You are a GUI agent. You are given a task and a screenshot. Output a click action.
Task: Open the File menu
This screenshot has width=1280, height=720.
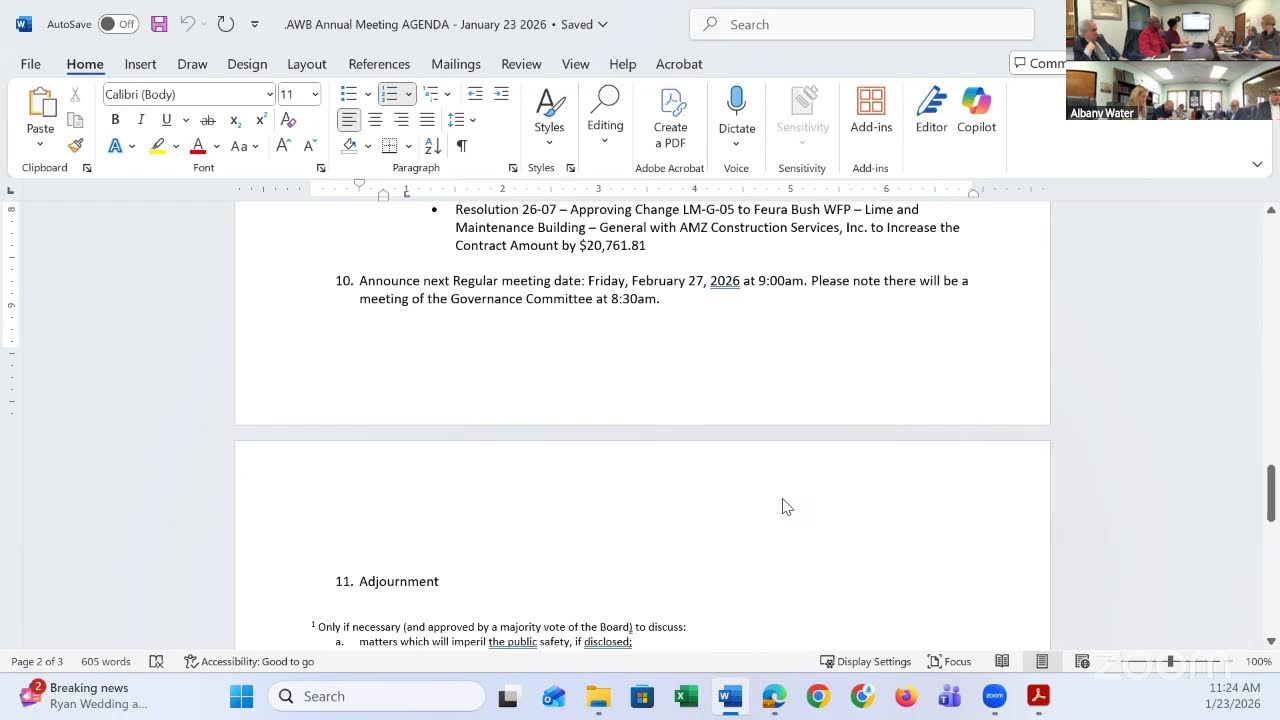tap(31, 64)
